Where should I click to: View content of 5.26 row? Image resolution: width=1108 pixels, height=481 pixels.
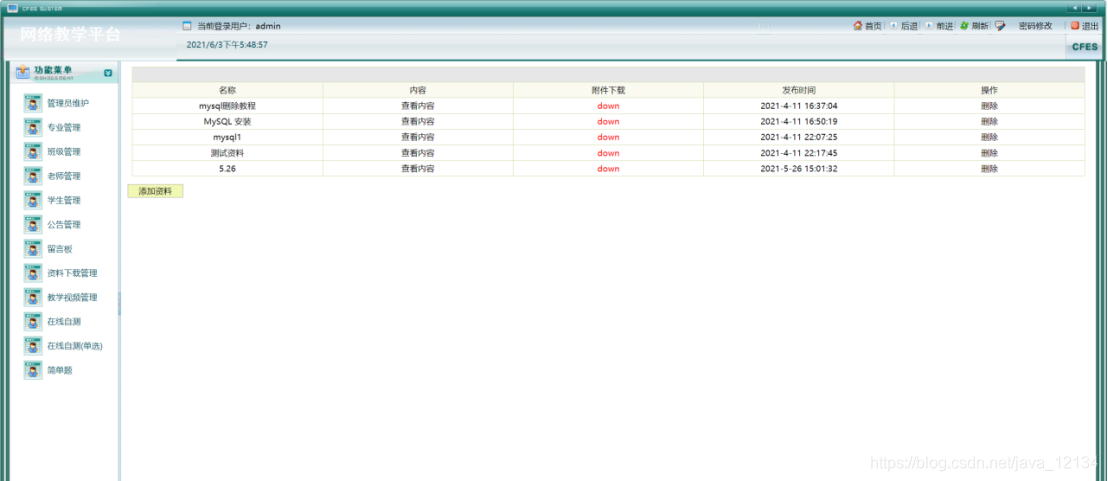(418, 169)
